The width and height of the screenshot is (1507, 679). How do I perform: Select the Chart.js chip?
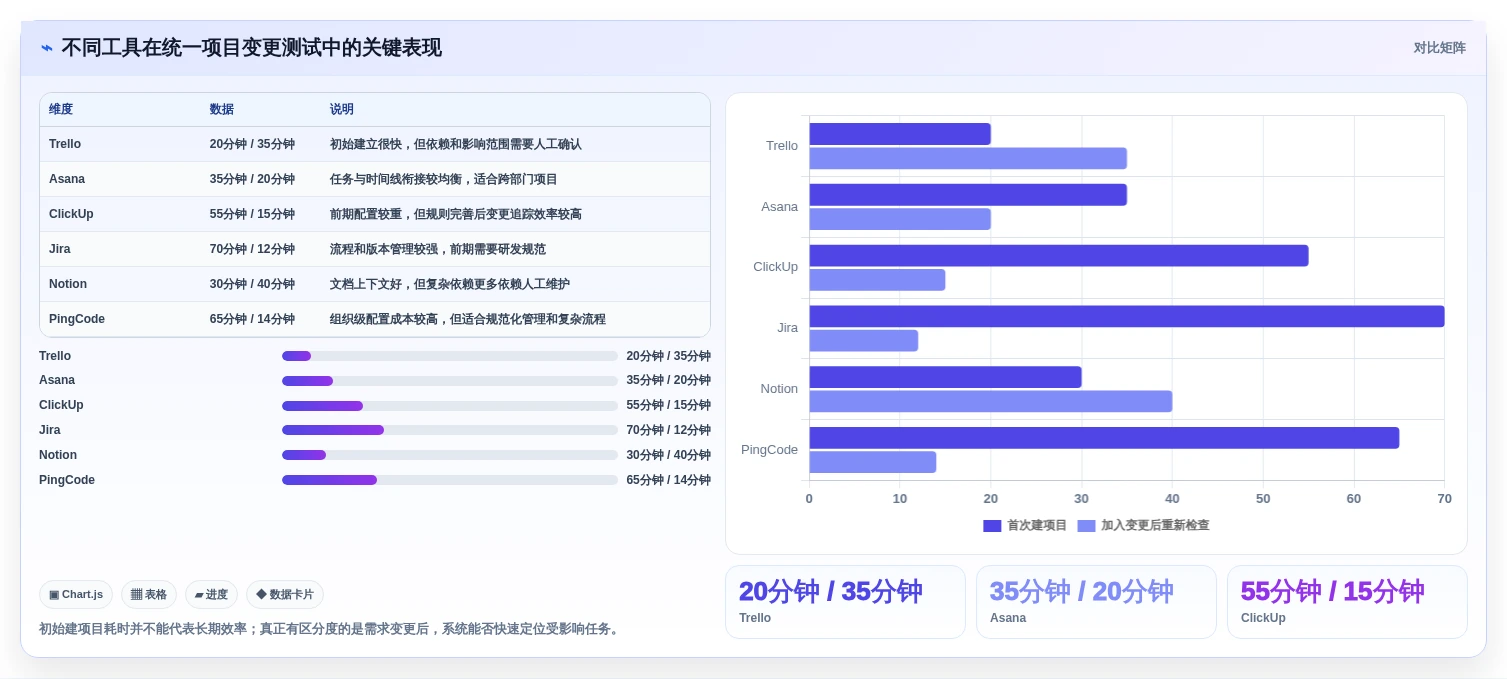(76, 594)
